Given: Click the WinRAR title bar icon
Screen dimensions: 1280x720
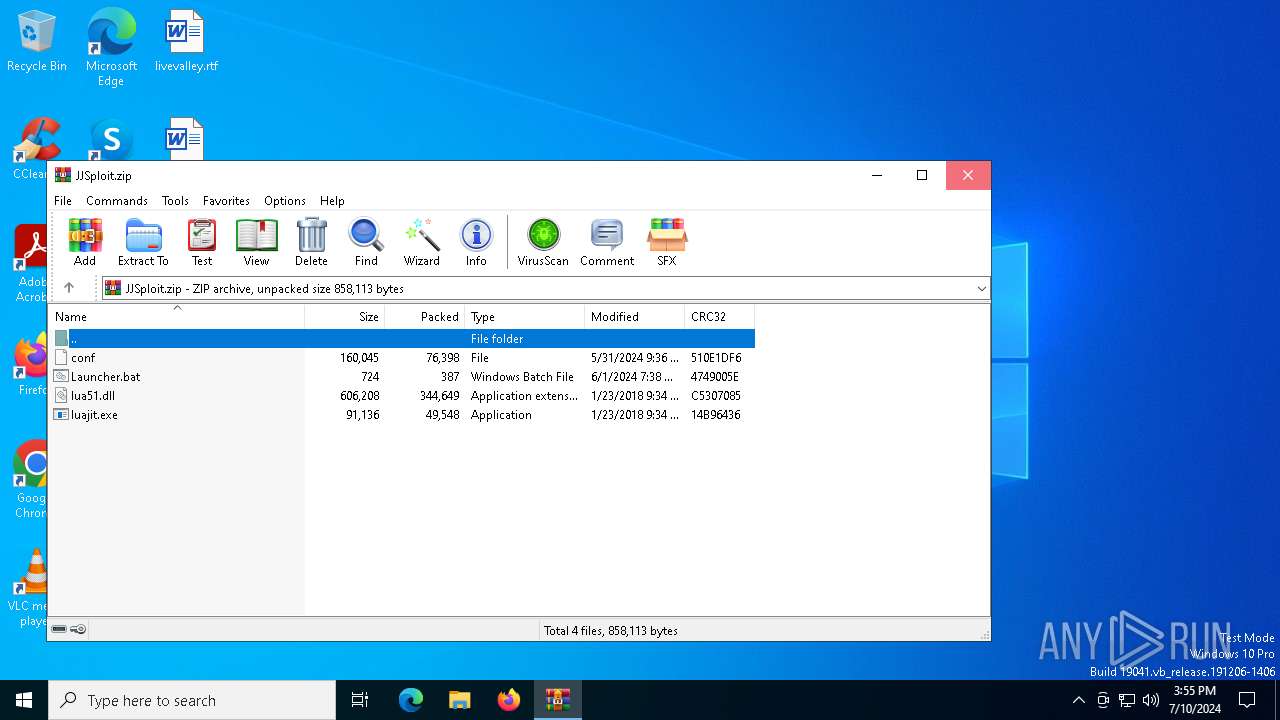Looking at the screenshot, I should [x=63, y=175].
